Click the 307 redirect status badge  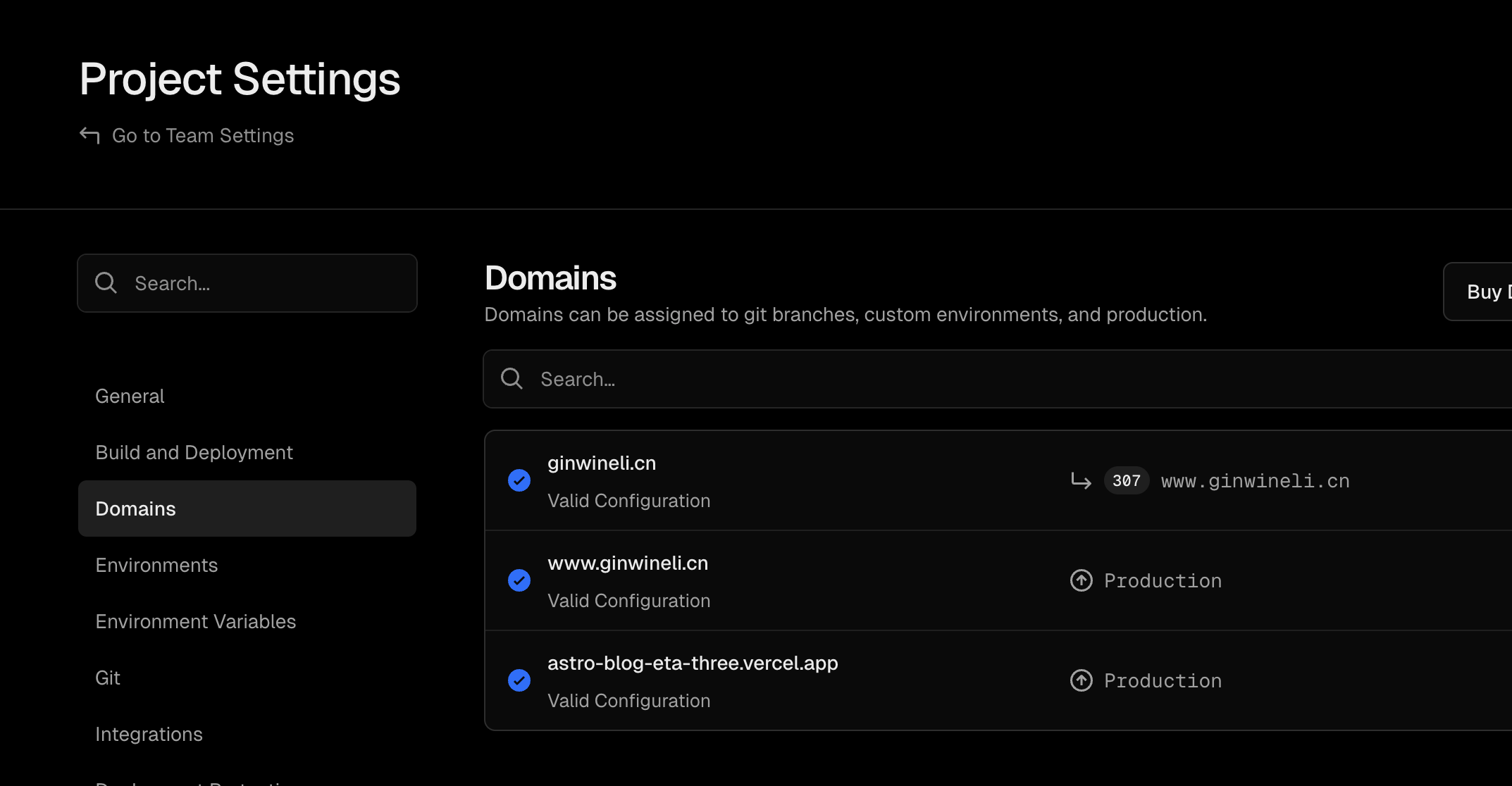(x=1126, y=481)
